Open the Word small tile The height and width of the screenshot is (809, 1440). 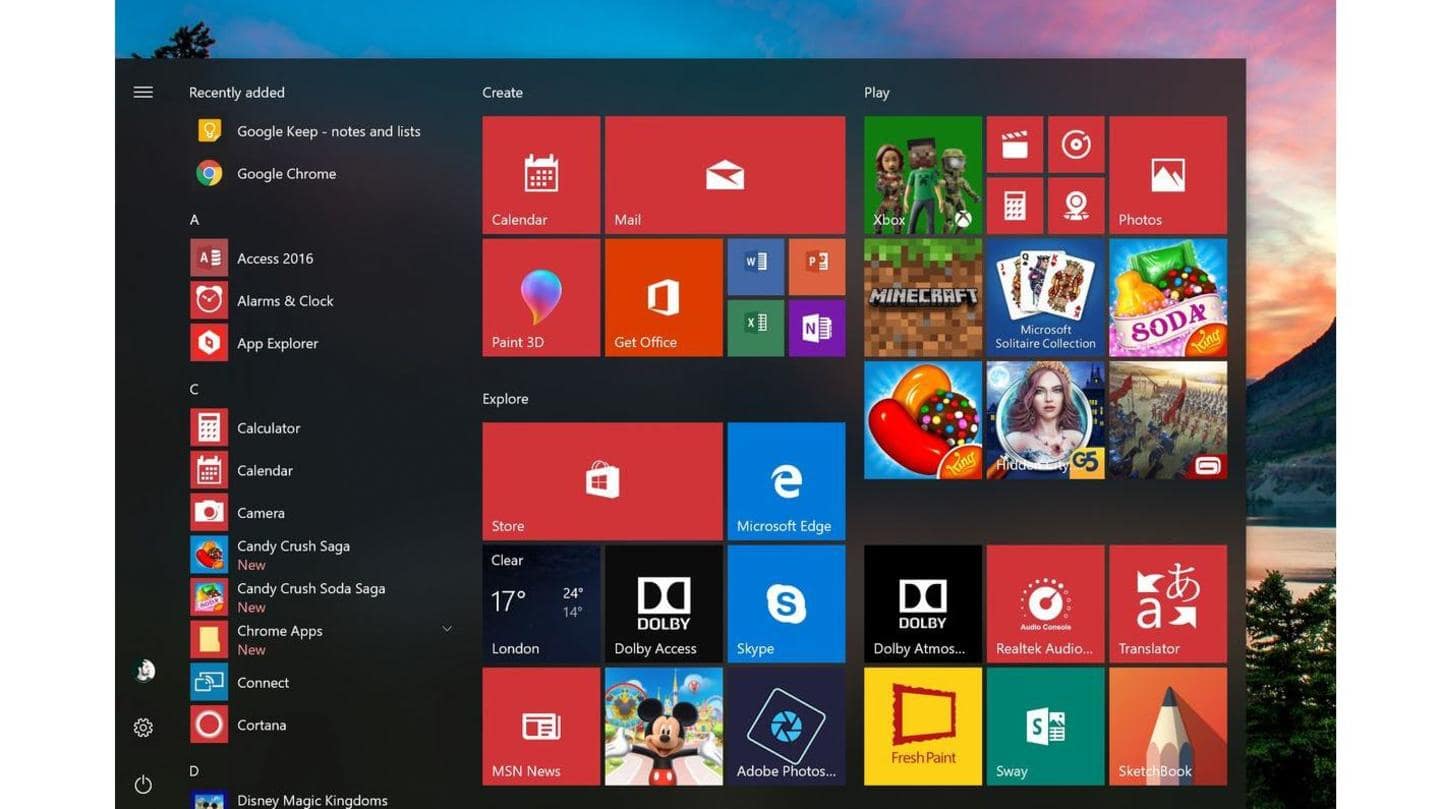[756, 267]
